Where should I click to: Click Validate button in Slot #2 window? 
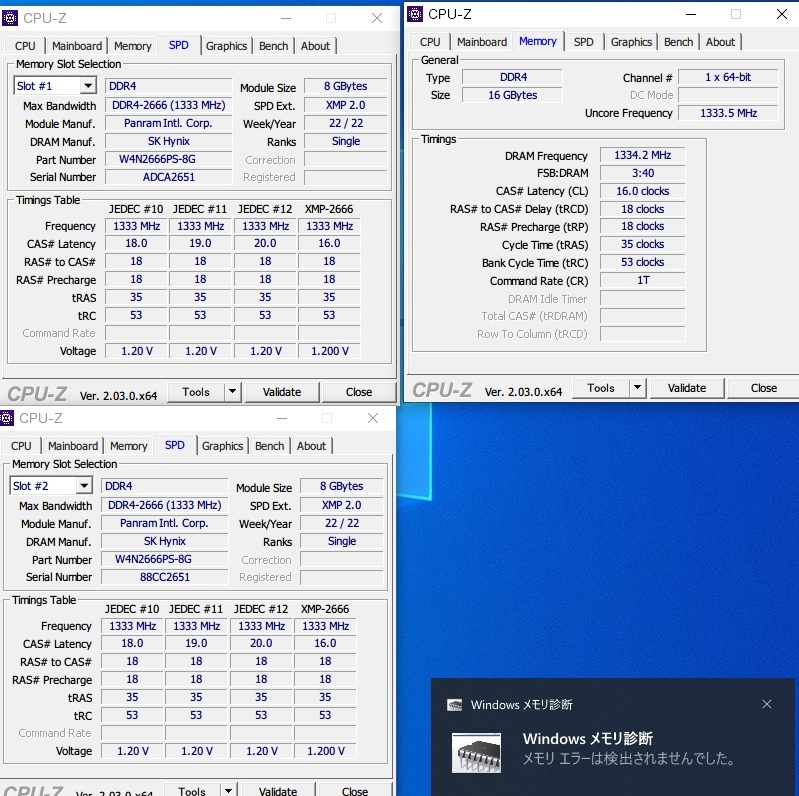click(278, 790)
